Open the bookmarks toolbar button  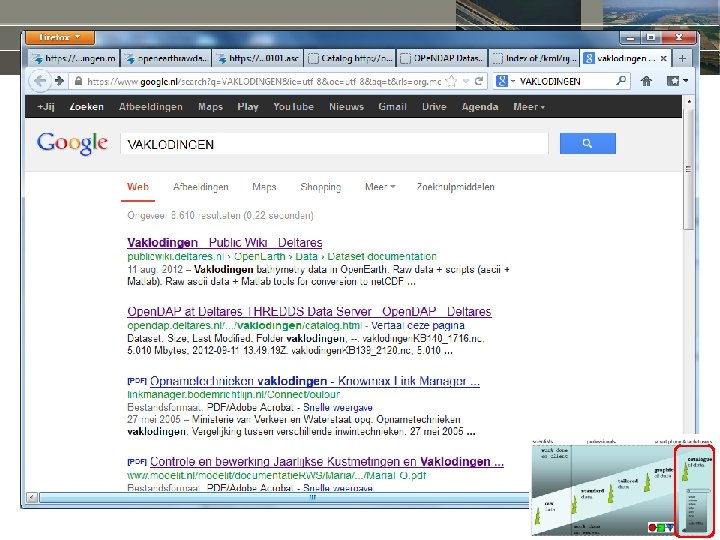point(677,81)
